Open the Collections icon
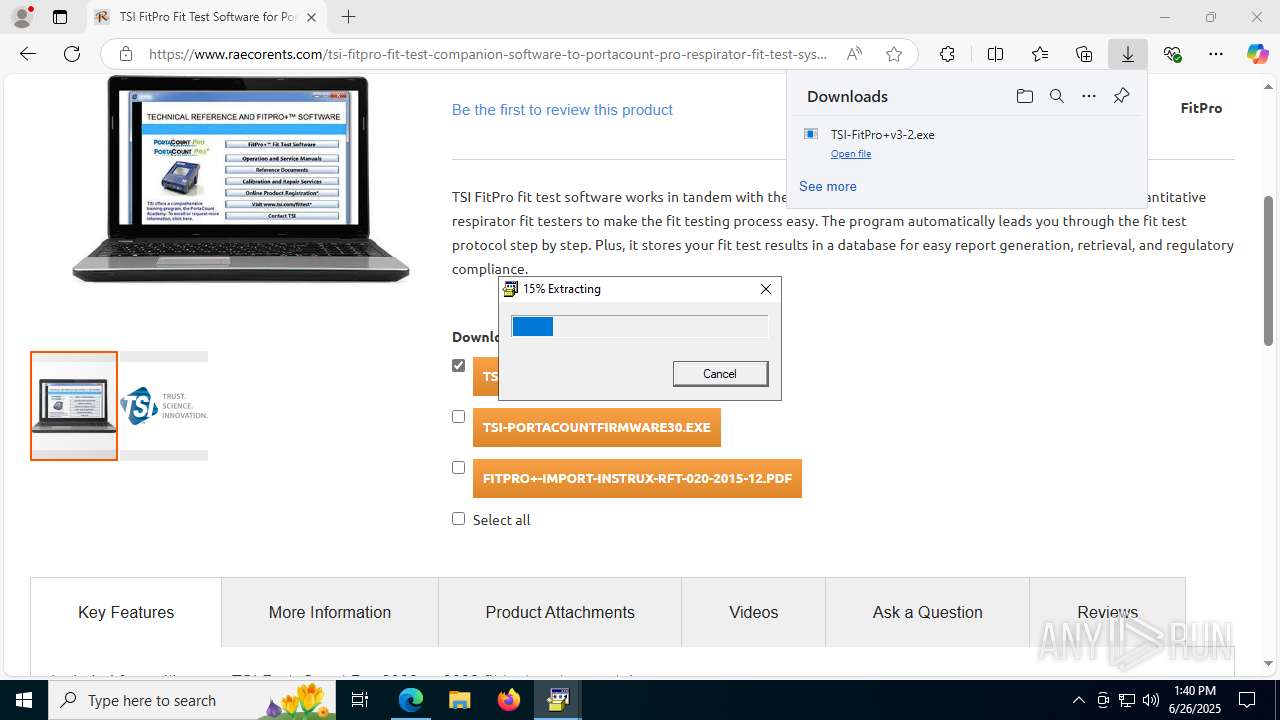The width and height of the screenshot is (1280, 720). coord(1084,54)
